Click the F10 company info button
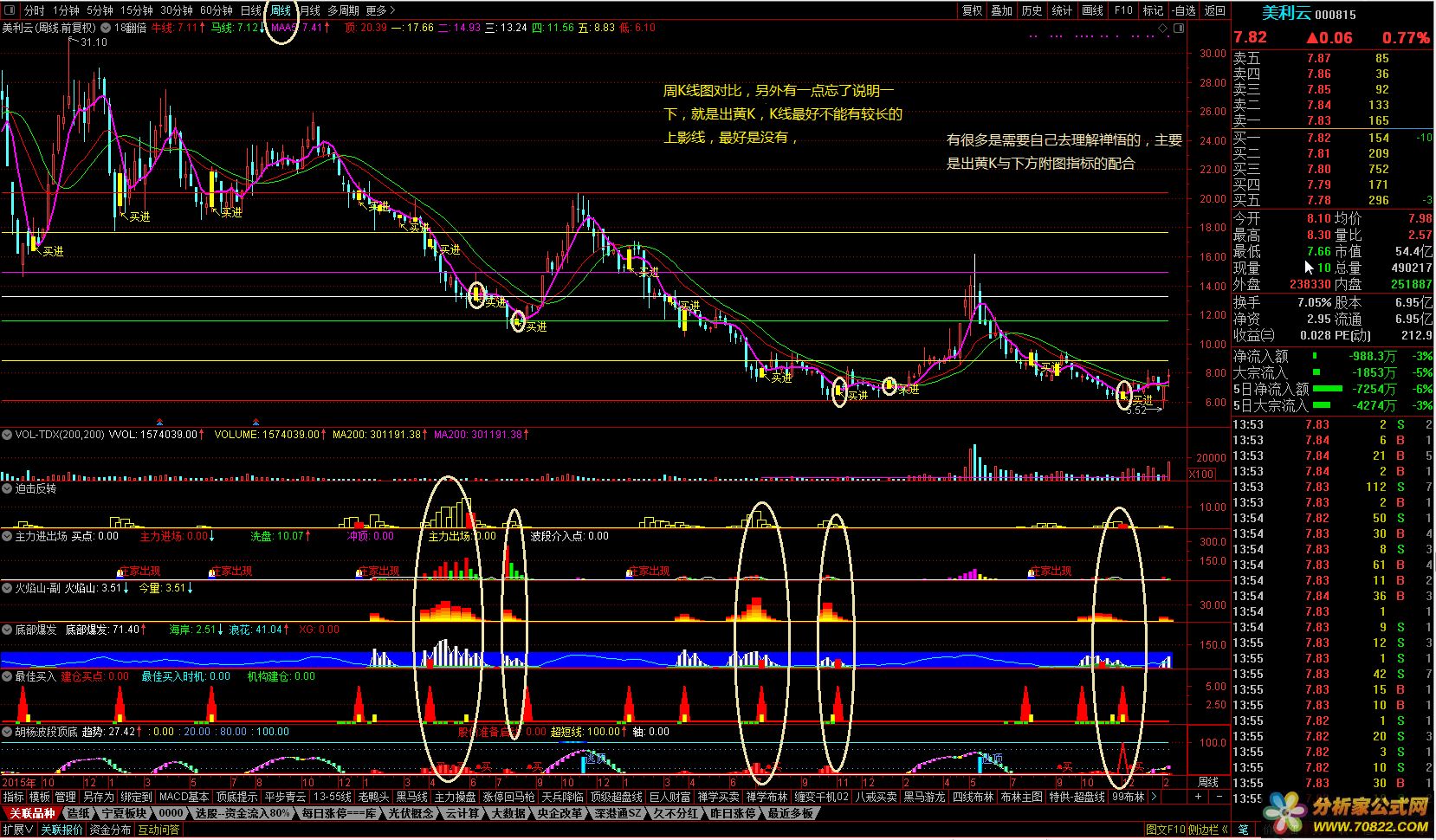Image resolution: width=1436 pixels, height=840 pixels. pos(1123,10)
